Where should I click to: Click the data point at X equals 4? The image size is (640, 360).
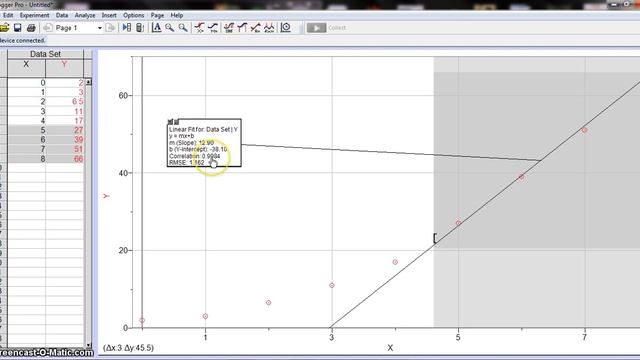click(x=395, y=262)
